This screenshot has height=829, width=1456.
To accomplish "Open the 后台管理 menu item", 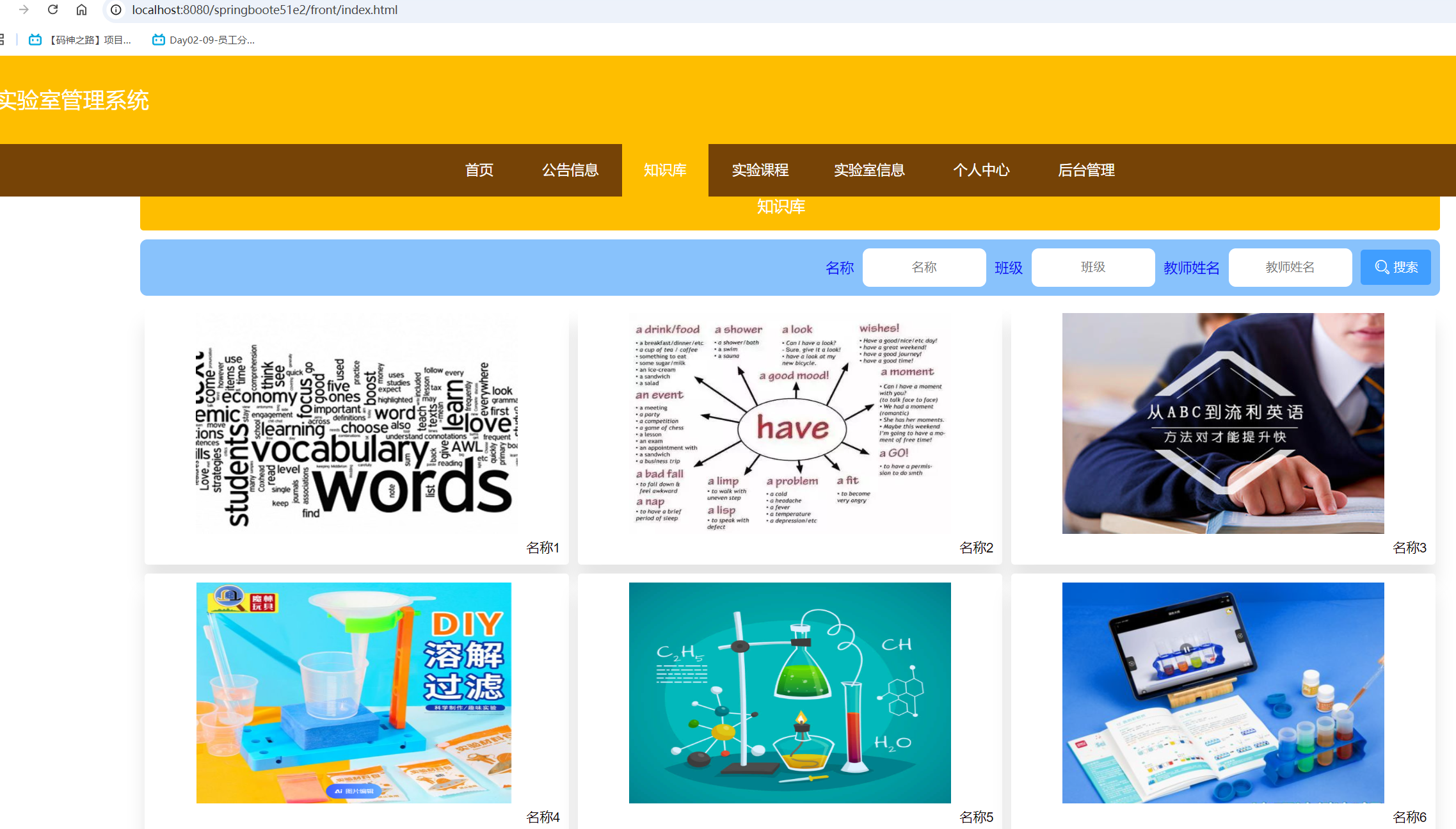I will click(x=1086, y=170).
